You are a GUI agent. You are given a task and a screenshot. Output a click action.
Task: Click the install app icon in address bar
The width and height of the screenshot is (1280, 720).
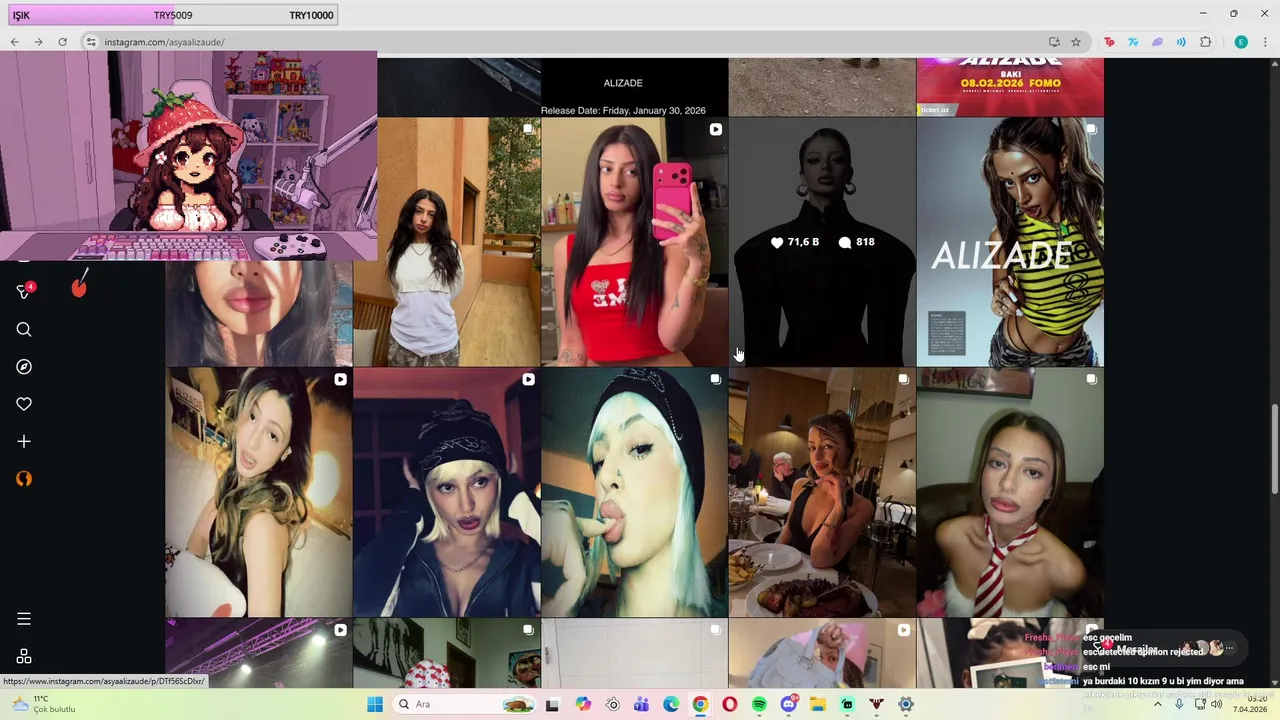click(x=1054, y=42)
